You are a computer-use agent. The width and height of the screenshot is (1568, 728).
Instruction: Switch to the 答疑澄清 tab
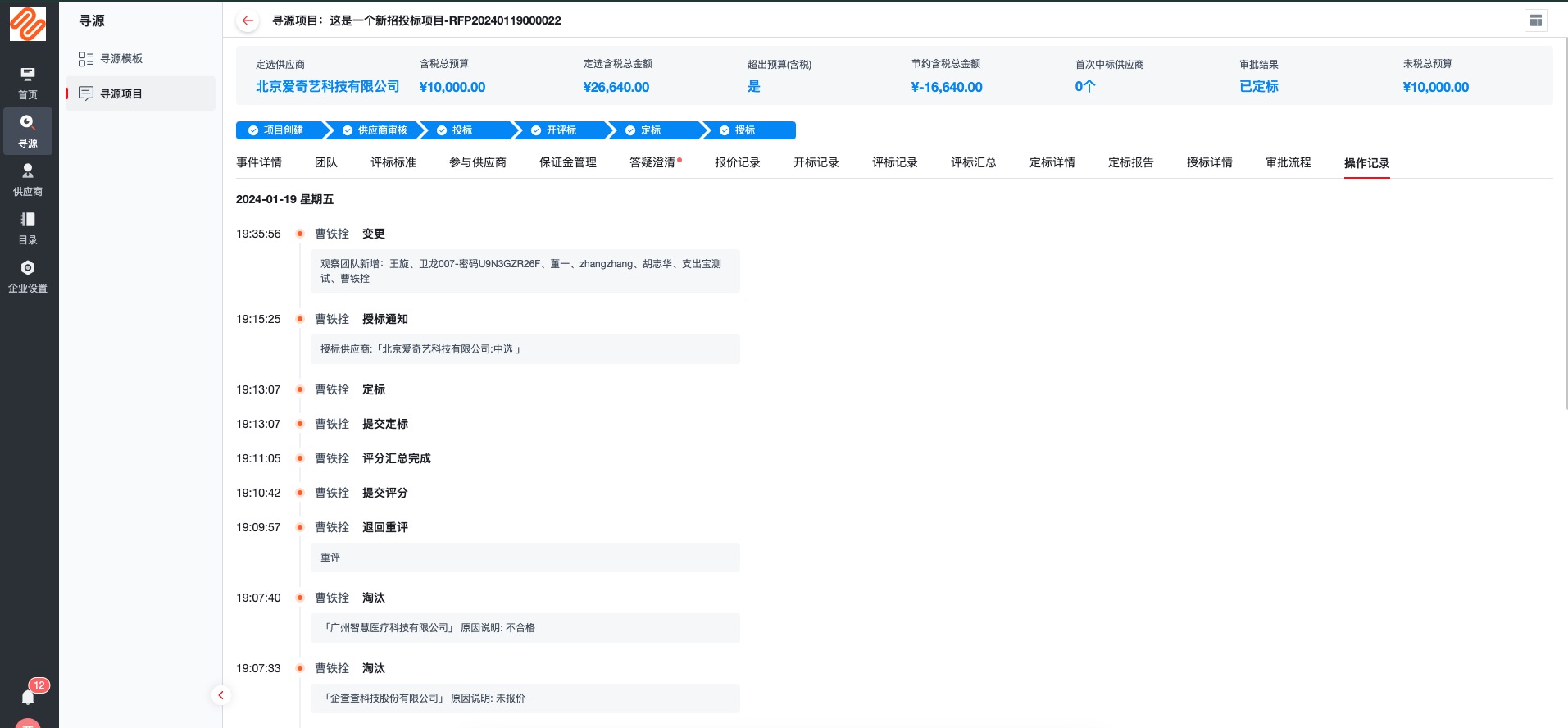653,162
